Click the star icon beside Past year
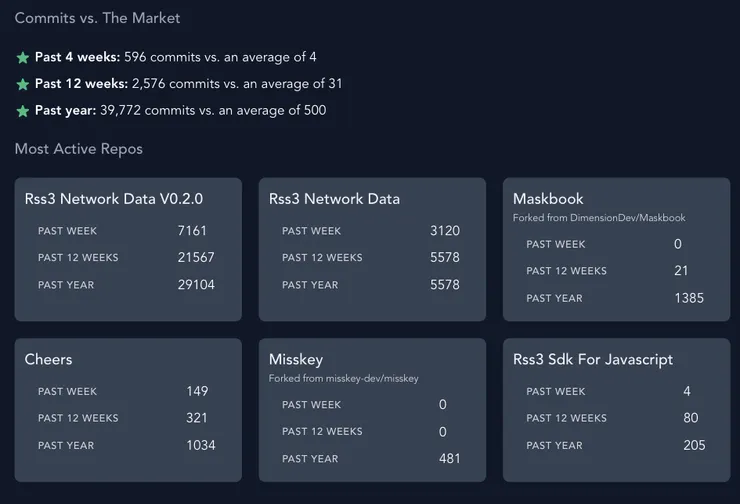This screenshot has width=740, height=504. [23, 112]
